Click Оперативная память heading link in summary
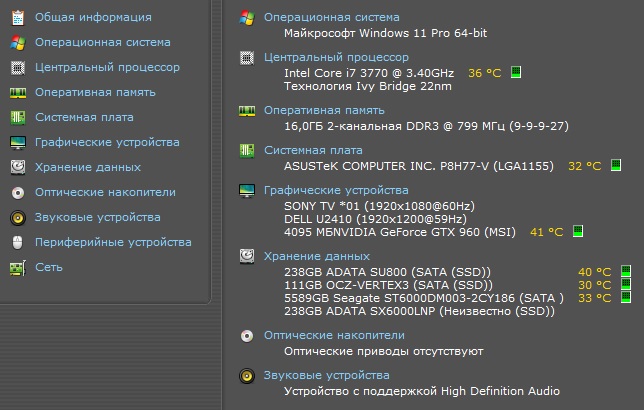644x410 pixels. click(x=324, y=111)
